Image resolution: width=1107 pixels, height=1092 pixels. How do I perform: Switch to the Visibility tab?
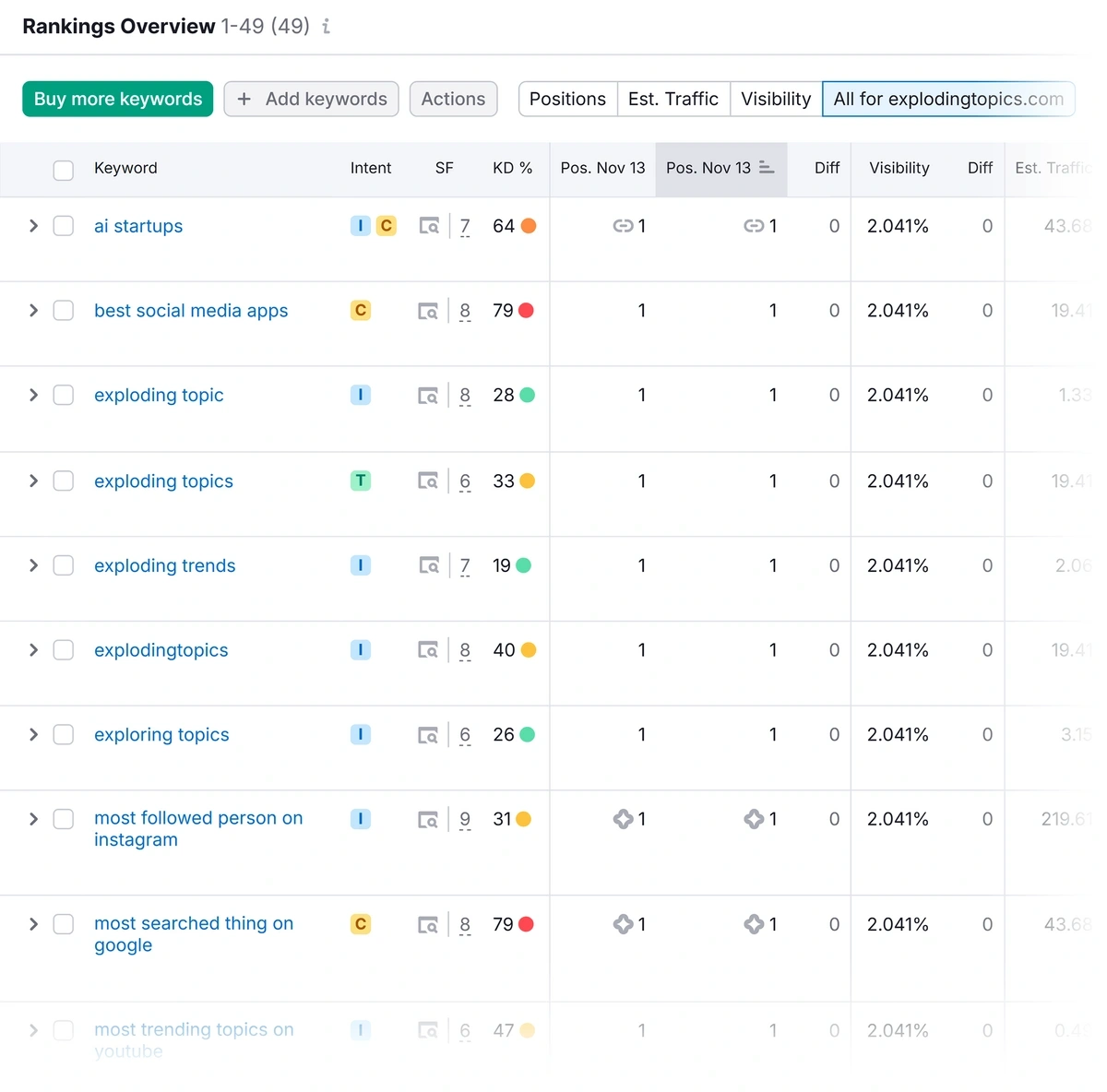[x=776, y=99]
